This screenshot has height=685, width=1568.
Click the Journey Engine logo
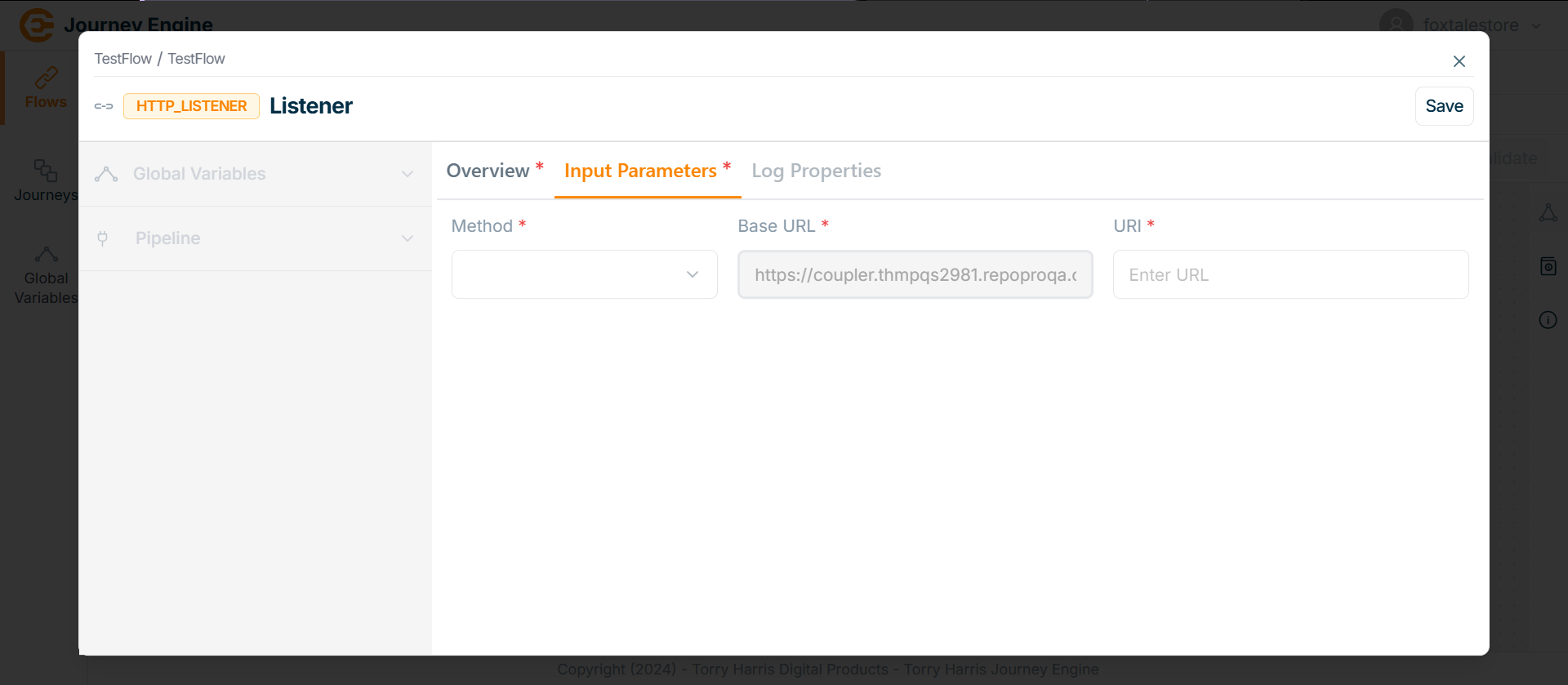pyautogui.click(x=37, y=24)
